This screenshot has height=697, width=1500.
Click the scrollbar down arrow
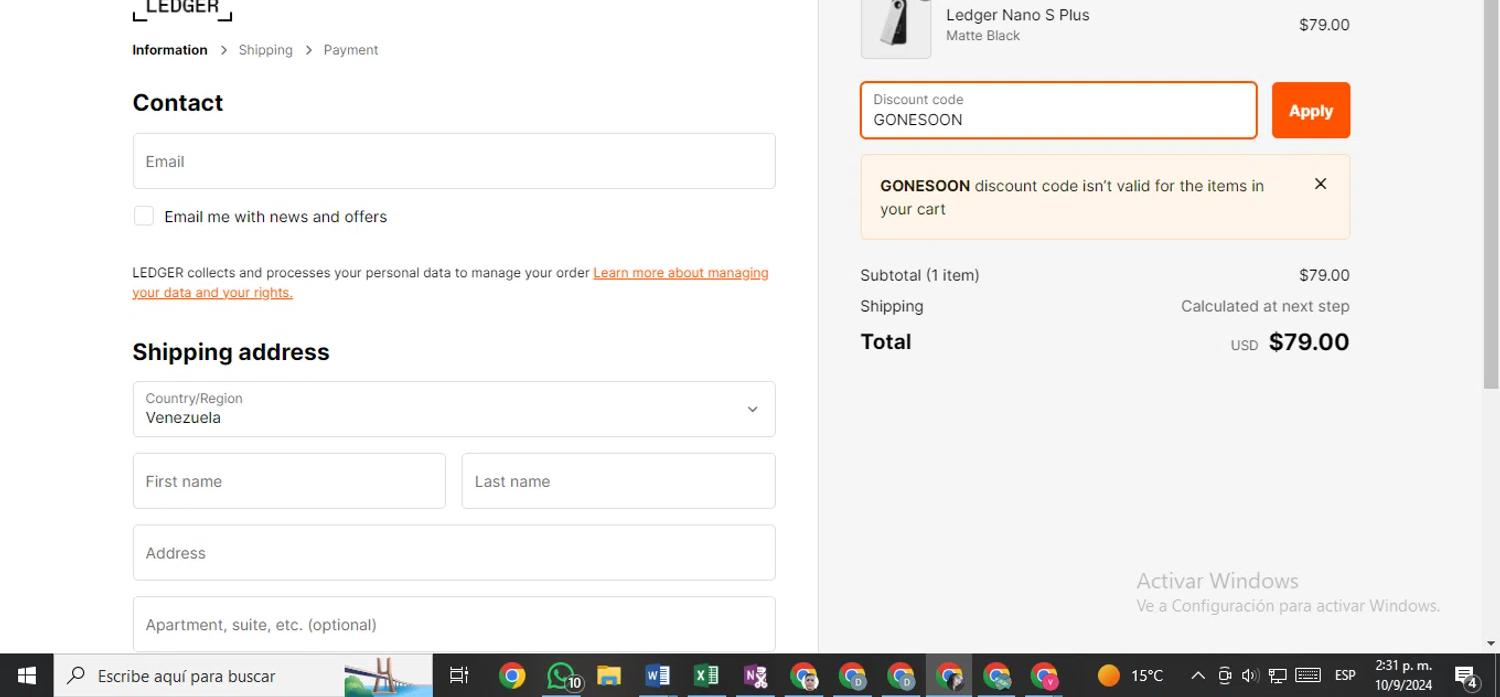pyautogui.click(x=1491, y=644)
